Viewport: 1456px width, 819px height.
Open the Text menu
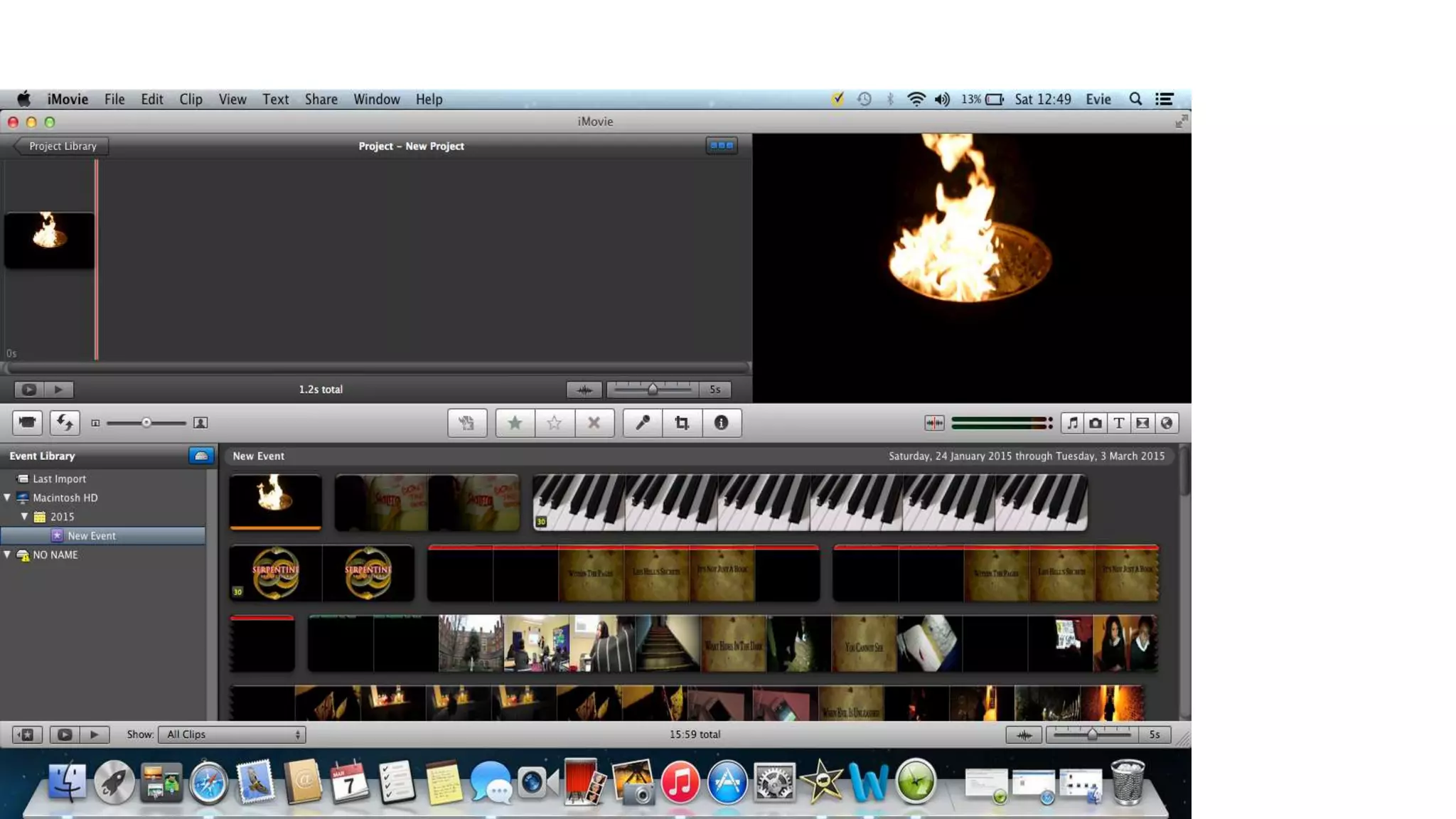point(276,100)
